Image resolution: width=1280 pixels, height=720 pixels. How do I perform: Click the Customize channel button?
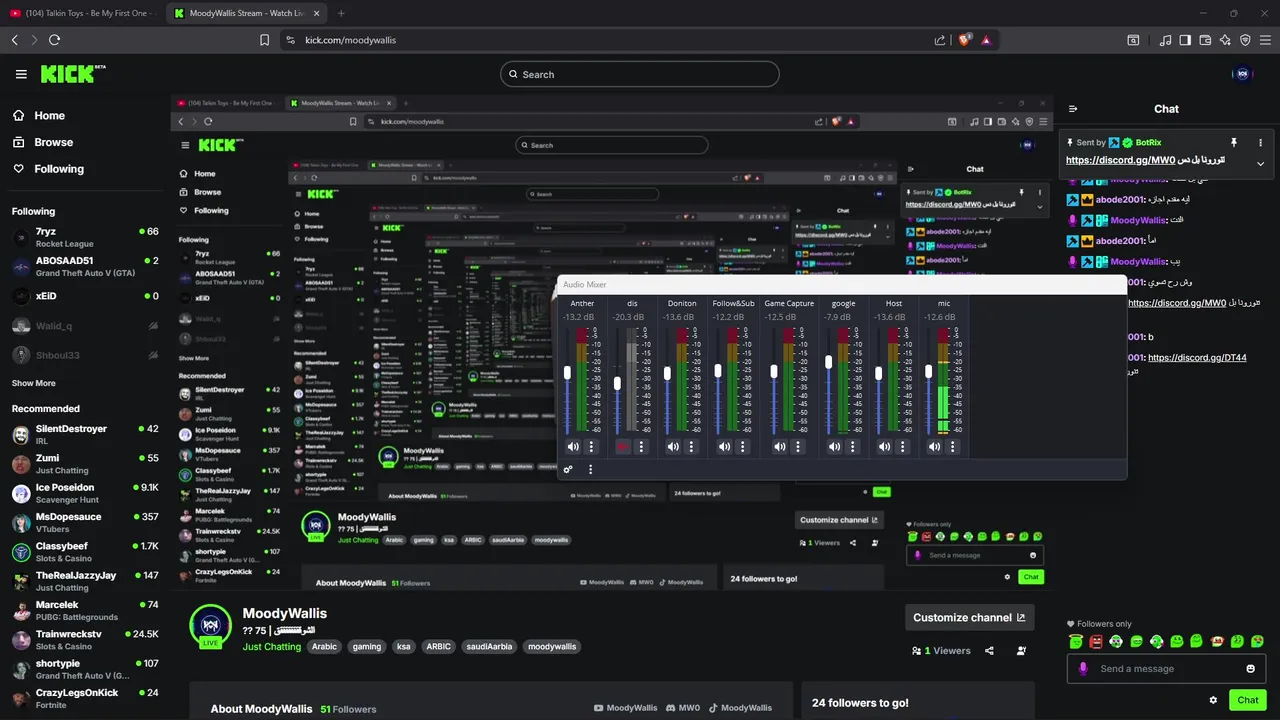[969, 617]
